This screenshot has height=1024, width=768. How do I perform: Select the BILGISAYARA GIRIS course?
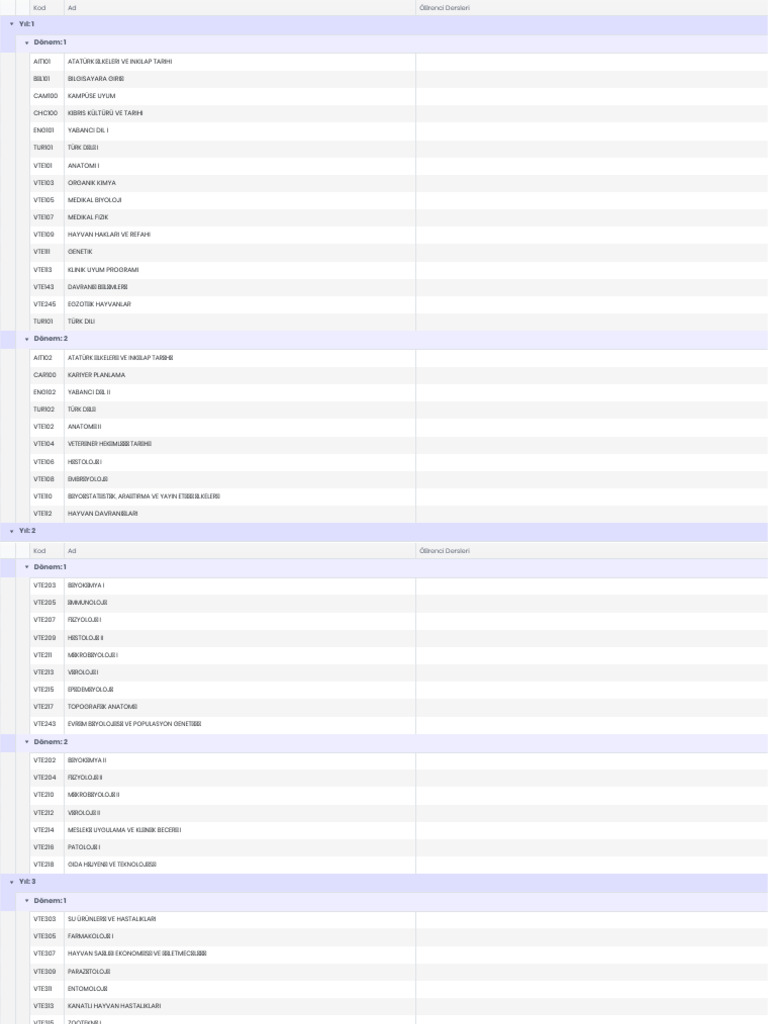pyautogui.click(x=398, y=78)
